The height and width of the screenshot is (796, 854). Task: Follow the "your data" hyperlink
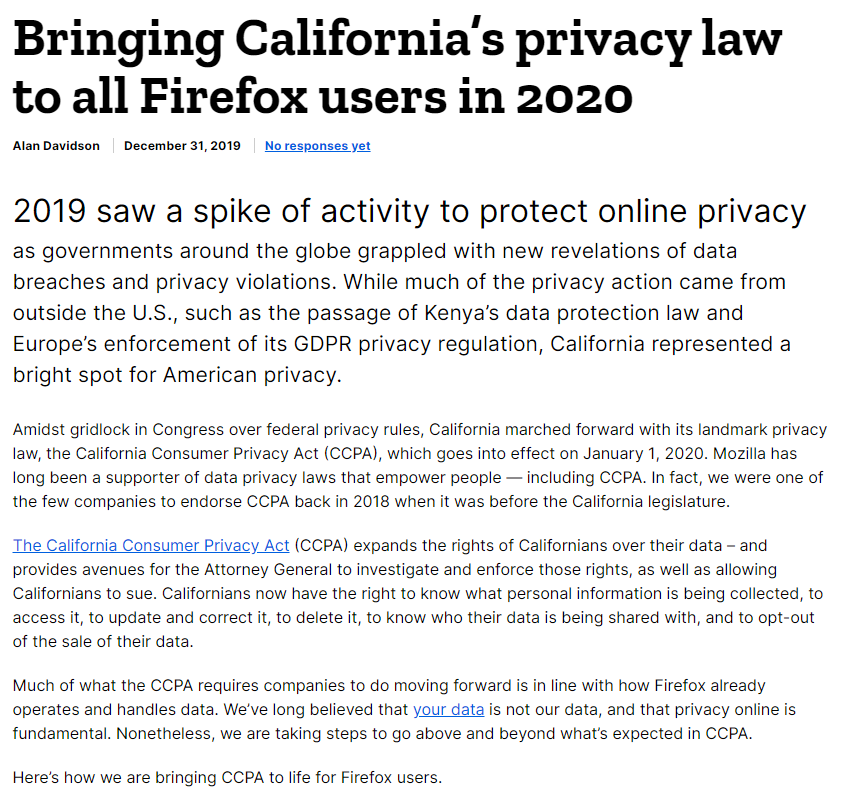point(448,709)
